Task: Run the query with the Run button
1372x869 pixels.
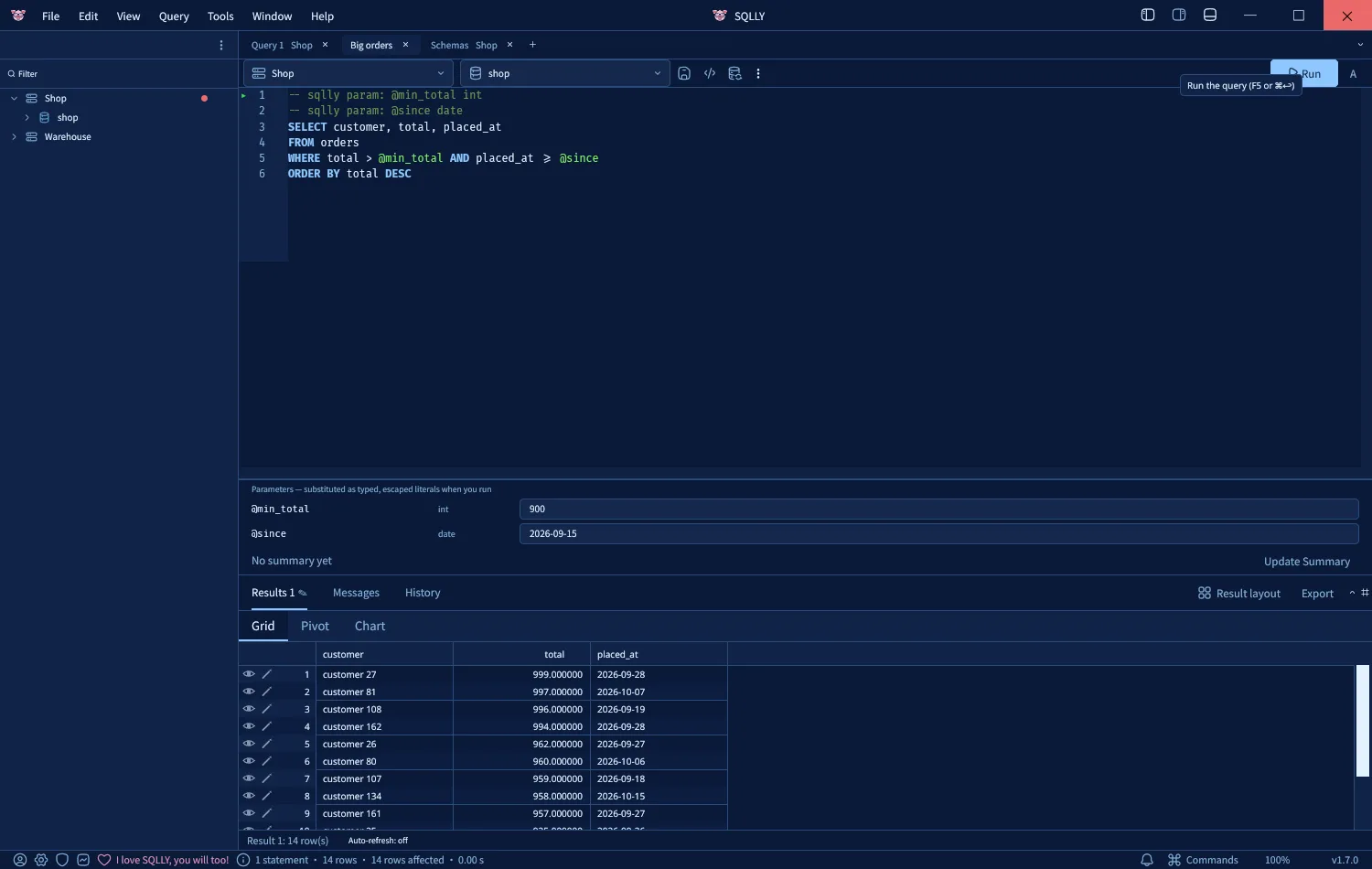Action: 1303,73
